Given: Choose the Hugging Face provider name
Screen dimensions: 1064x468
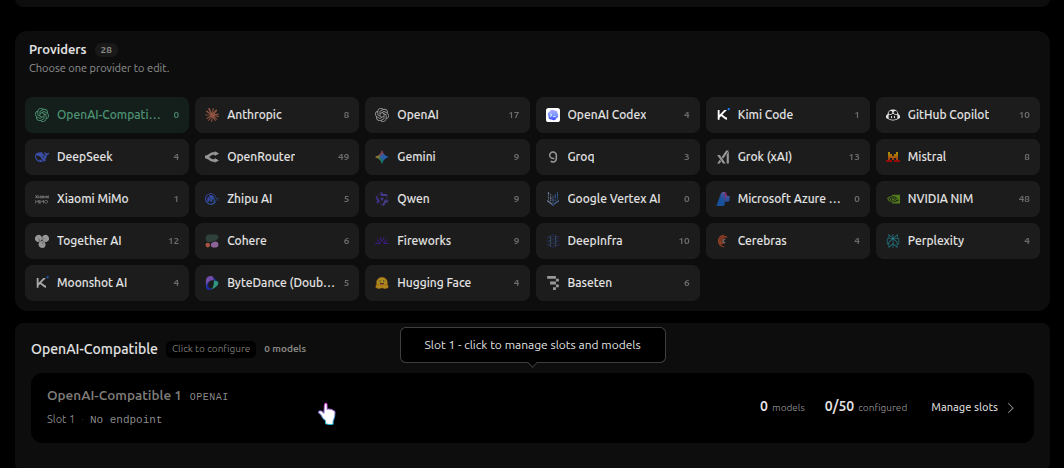Looking at the screenshot, I should (434, 283).
